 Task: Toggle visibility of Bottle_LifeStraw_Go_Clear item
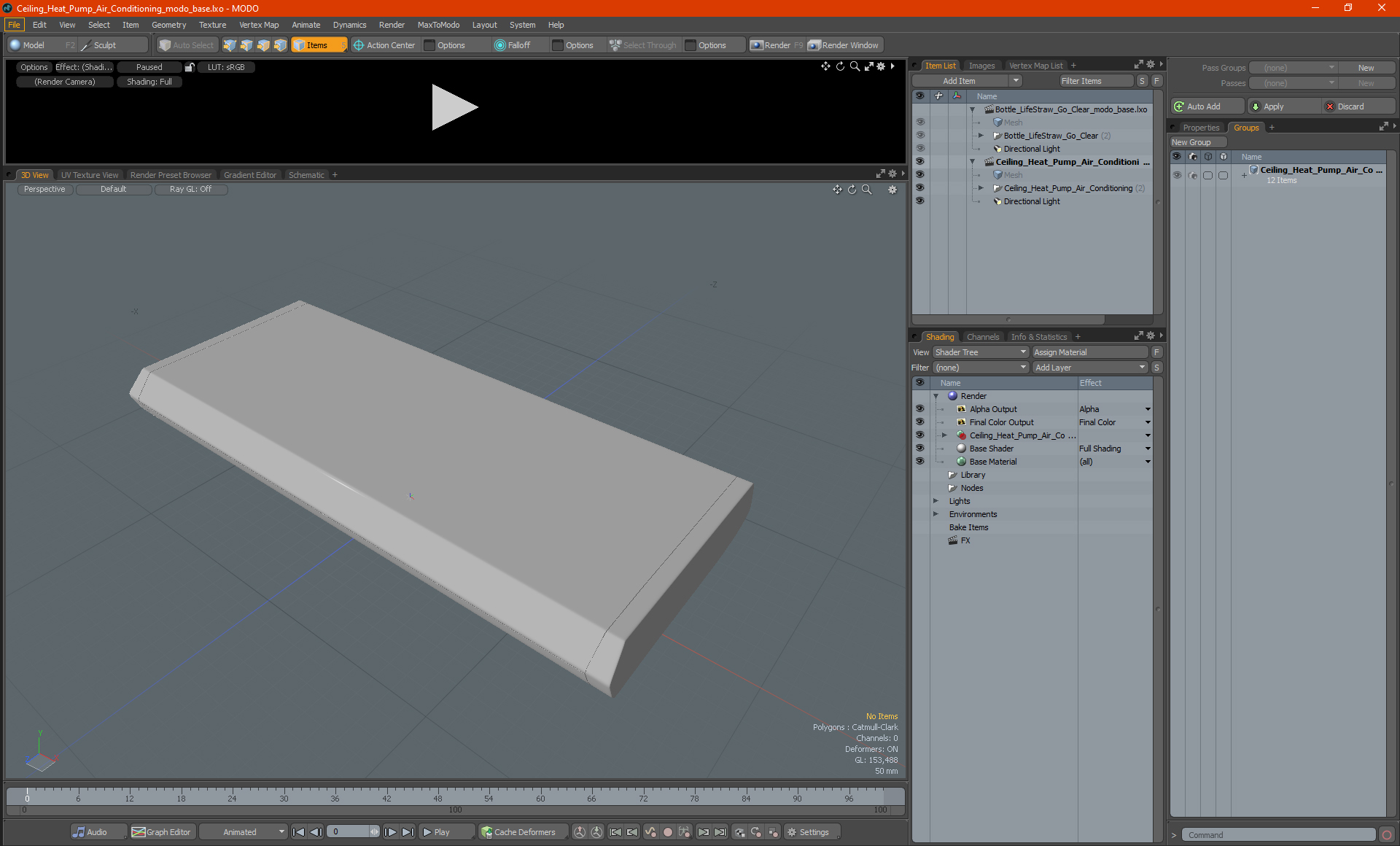[x=920, y=136]
